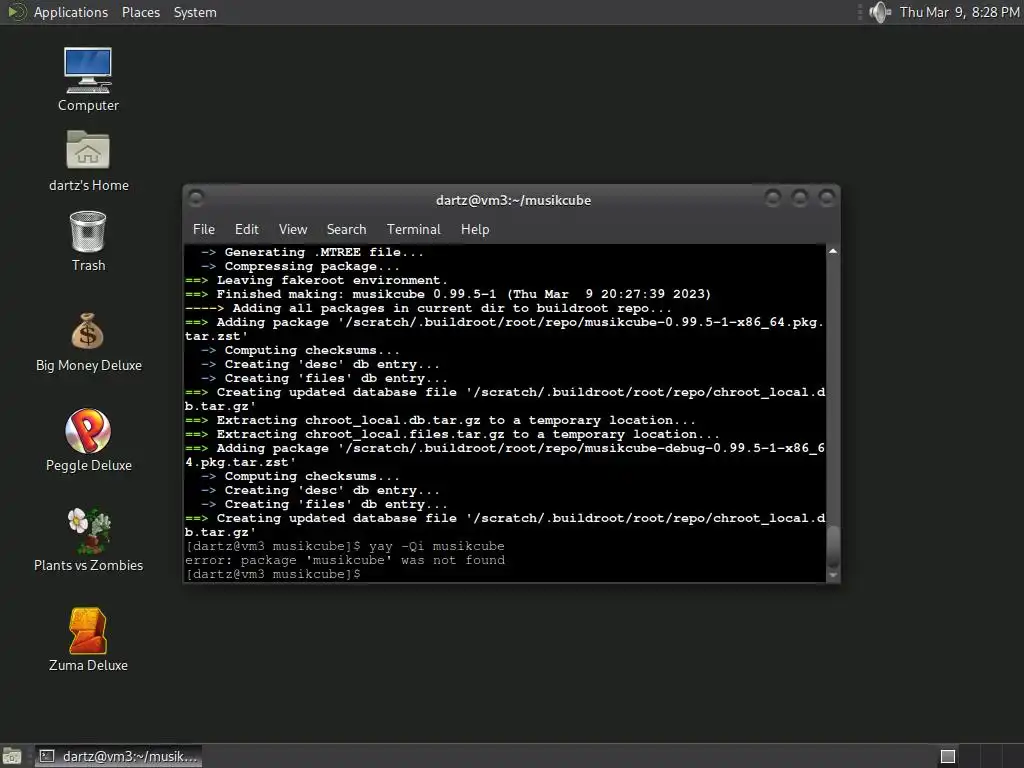The image size is (1024, 768).
Task: Click 'Extracting chroot_local.db.tar.gz' line
Action: tap(440, 421)
